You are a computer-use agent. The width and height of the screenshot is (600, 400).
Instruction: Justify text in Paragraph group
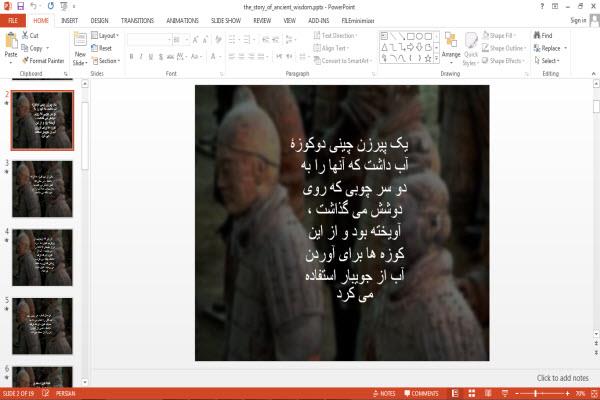coord(261,57)
